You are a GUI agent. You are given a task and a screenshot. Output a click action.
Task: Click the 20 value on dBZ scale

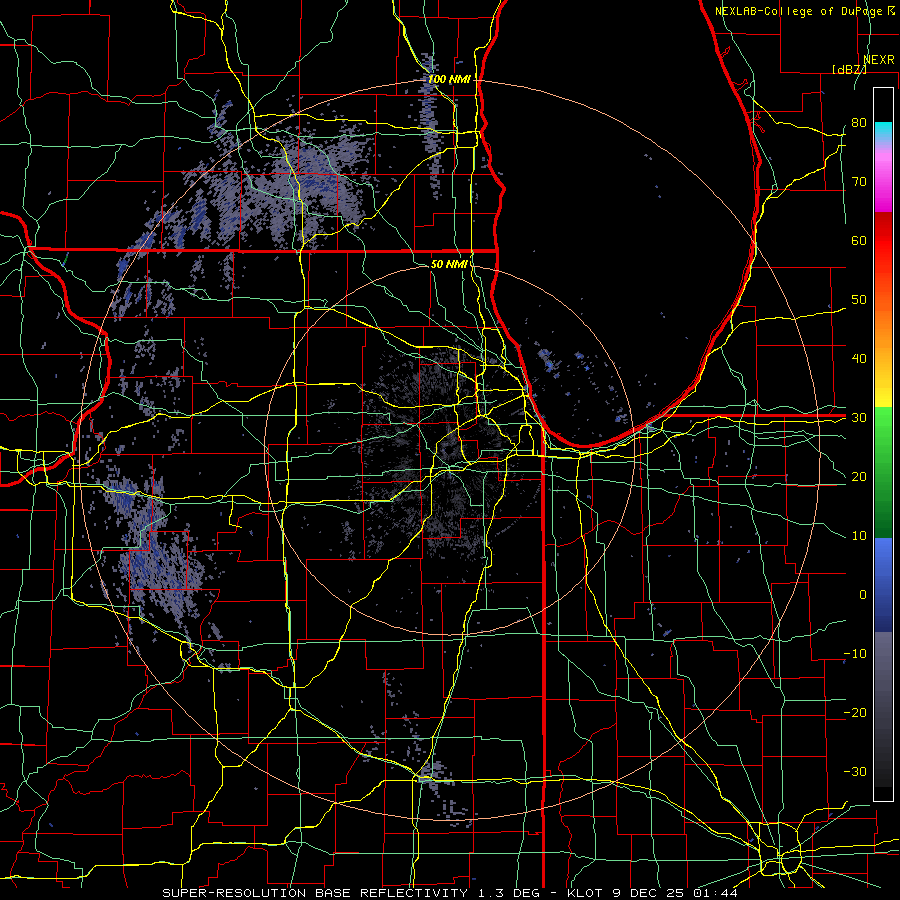[859, 476]
